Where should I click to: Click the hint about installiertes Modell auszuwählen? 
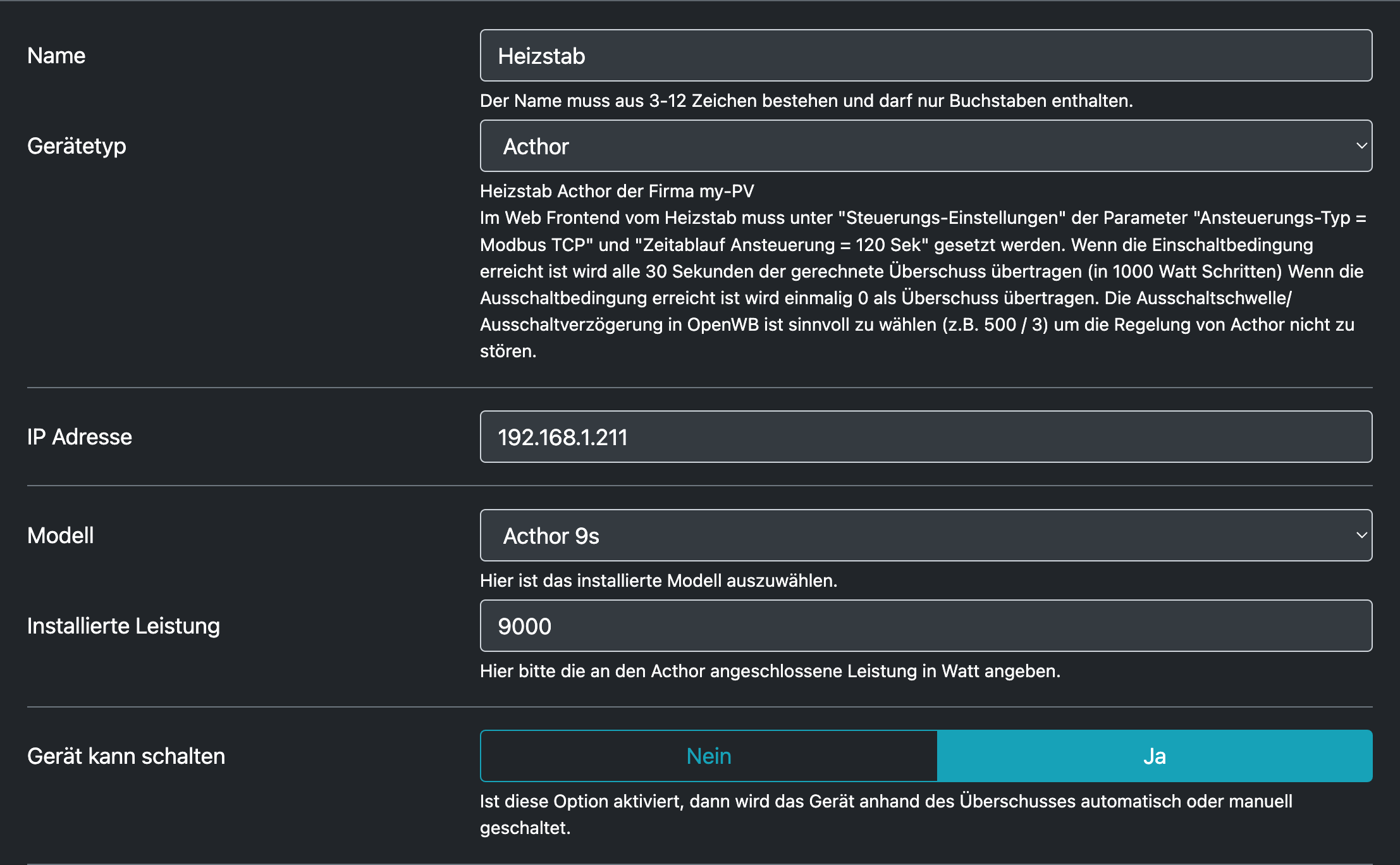pos(658,580)
